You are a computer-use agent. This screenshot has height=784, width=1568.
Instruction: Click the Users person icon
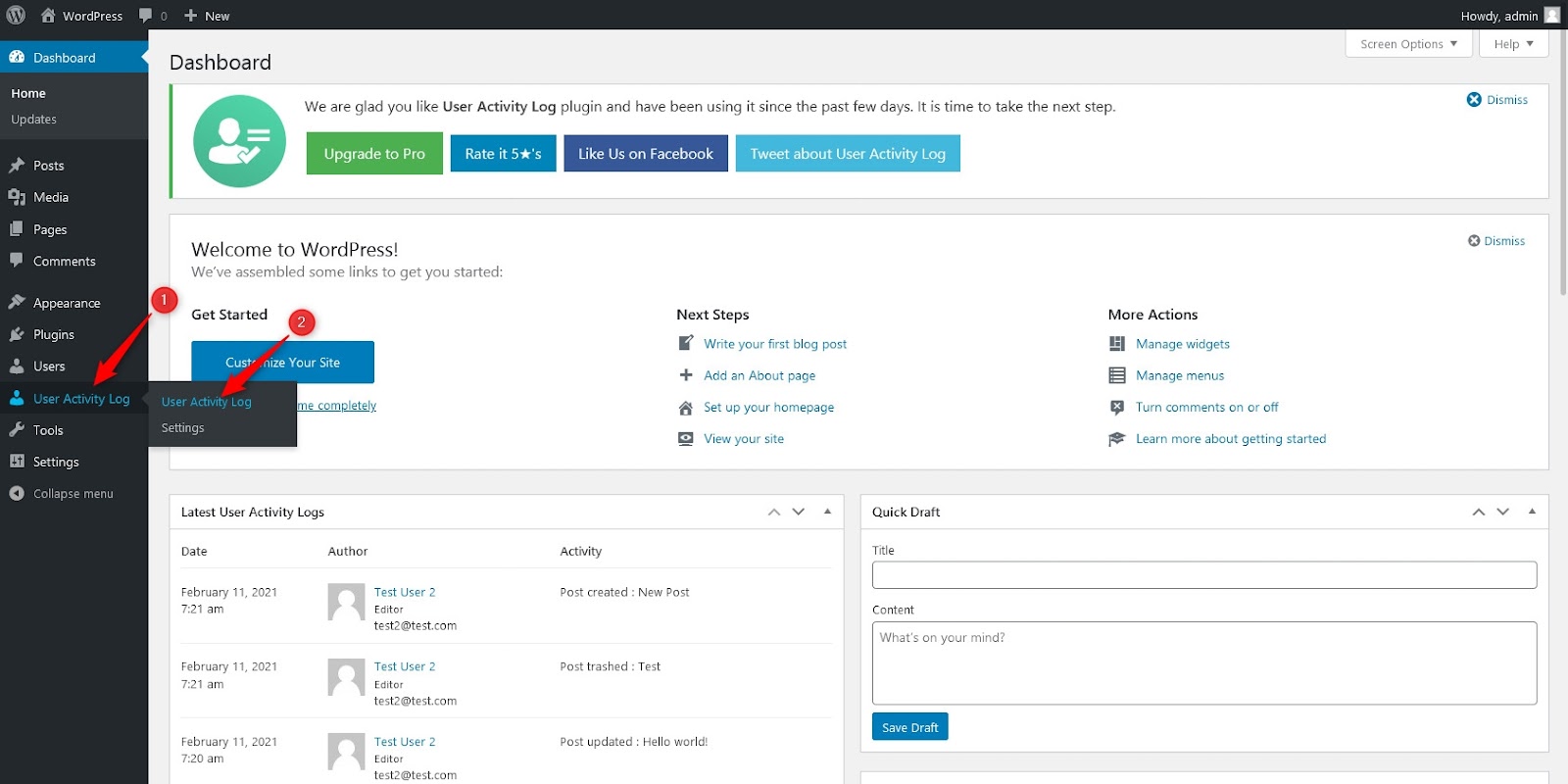[17, 366]
